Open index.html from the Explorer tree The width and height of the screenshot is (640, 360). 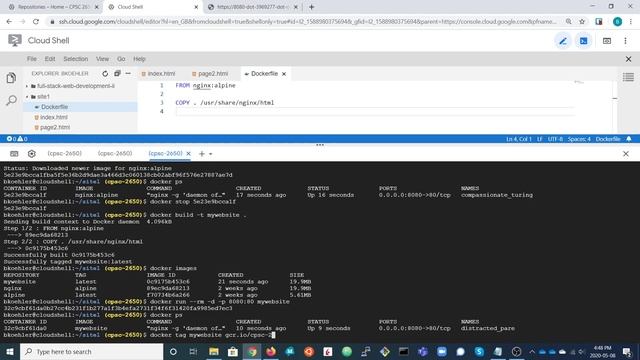(53, 117)
